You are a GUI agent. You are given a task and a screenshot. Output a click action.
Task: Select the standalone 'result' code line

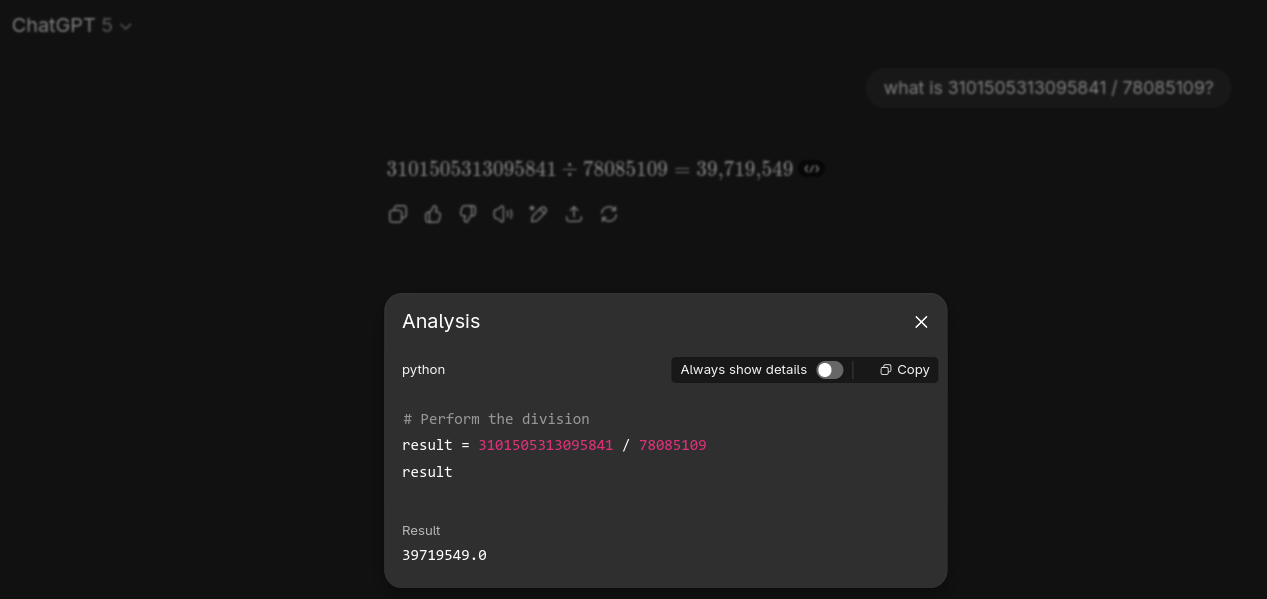427,472
